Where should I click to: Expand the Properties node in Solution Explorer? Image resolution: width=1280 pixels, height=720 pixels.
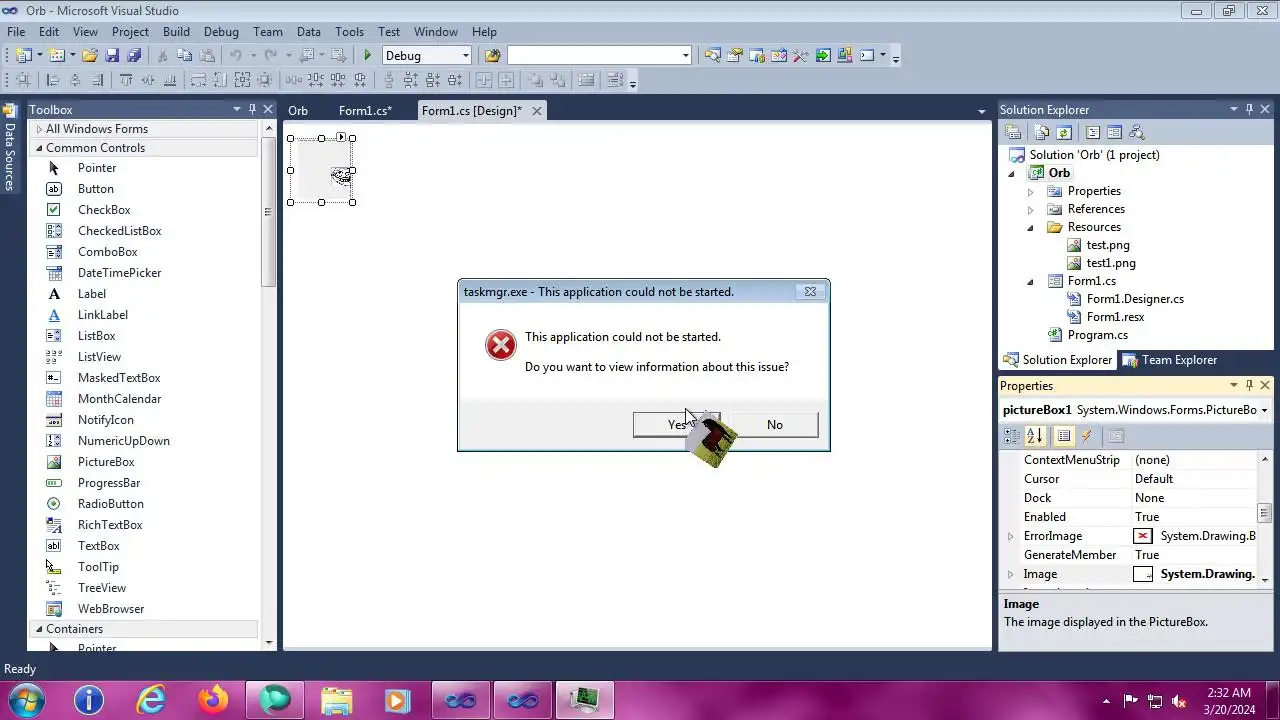[1031, 191]
